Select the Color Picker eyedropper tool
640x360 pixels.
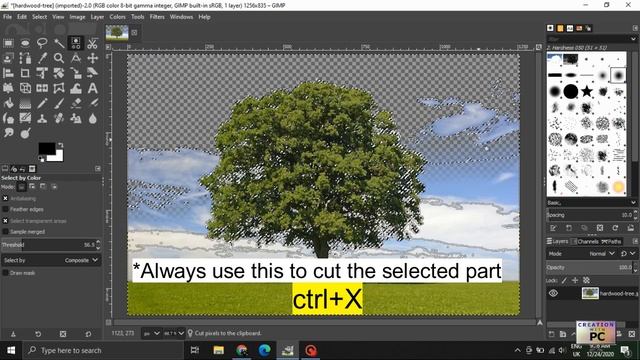click(42, 58)
